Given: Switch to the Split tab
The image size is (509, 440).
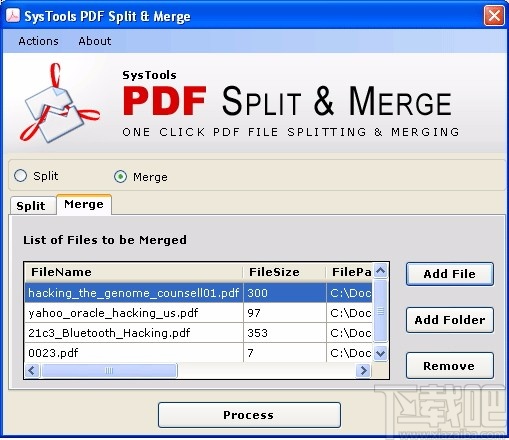Looking at the screenshot, I should [33, 206].
